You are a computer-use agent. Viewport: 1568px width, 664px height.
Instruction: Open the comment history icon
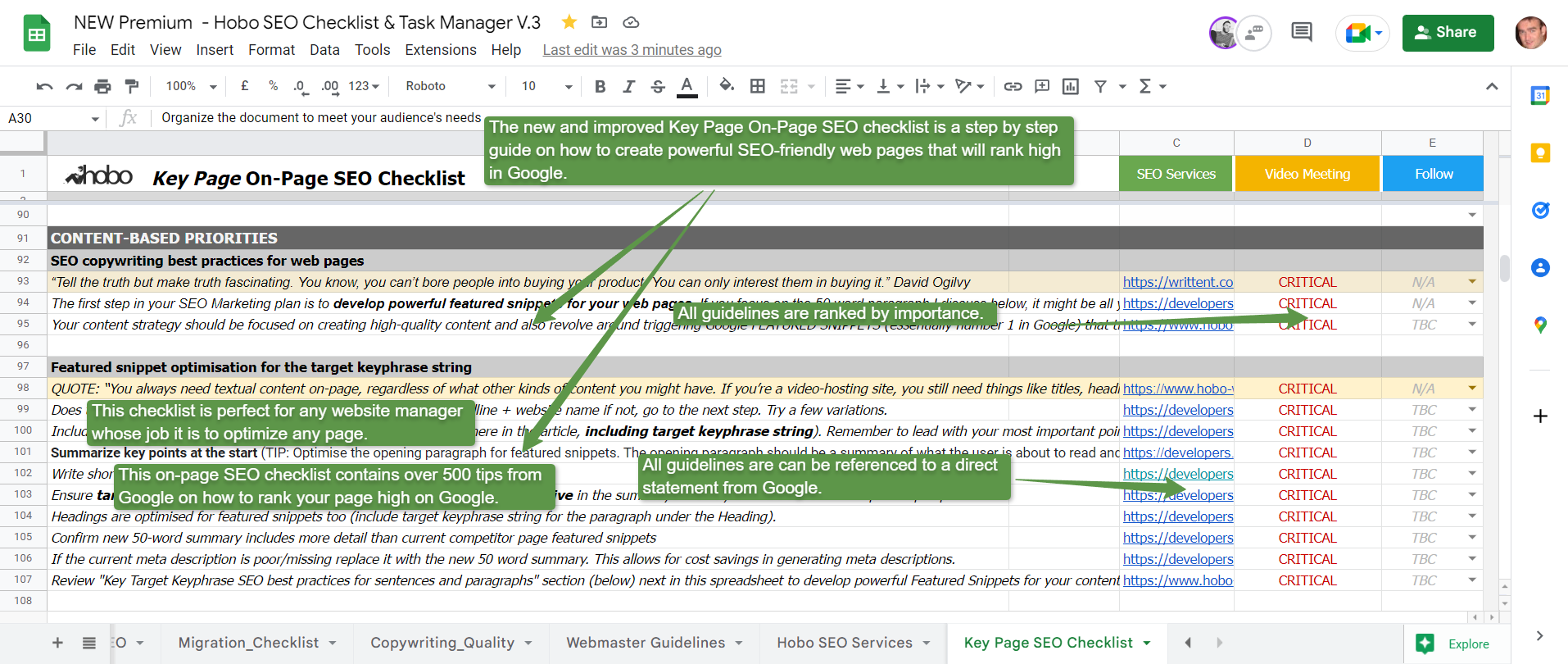coord(1302,33)
